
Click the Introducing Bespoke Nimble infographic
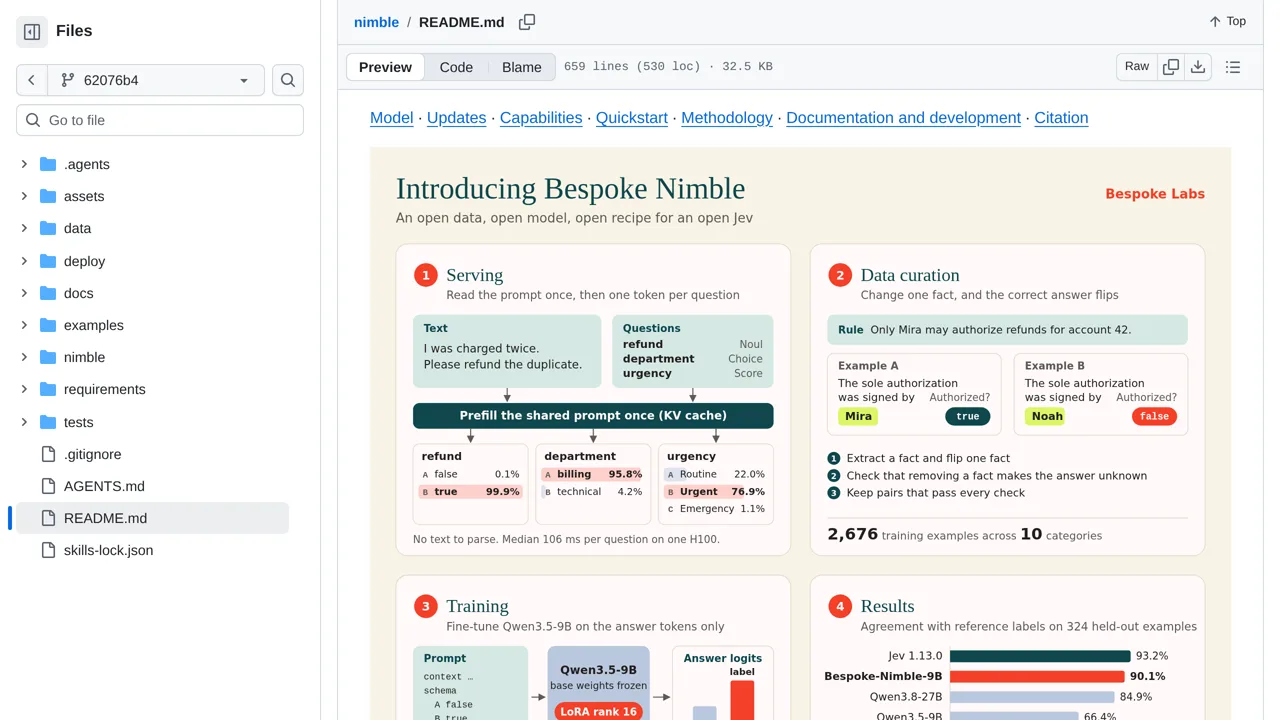(x=800, y=434)
